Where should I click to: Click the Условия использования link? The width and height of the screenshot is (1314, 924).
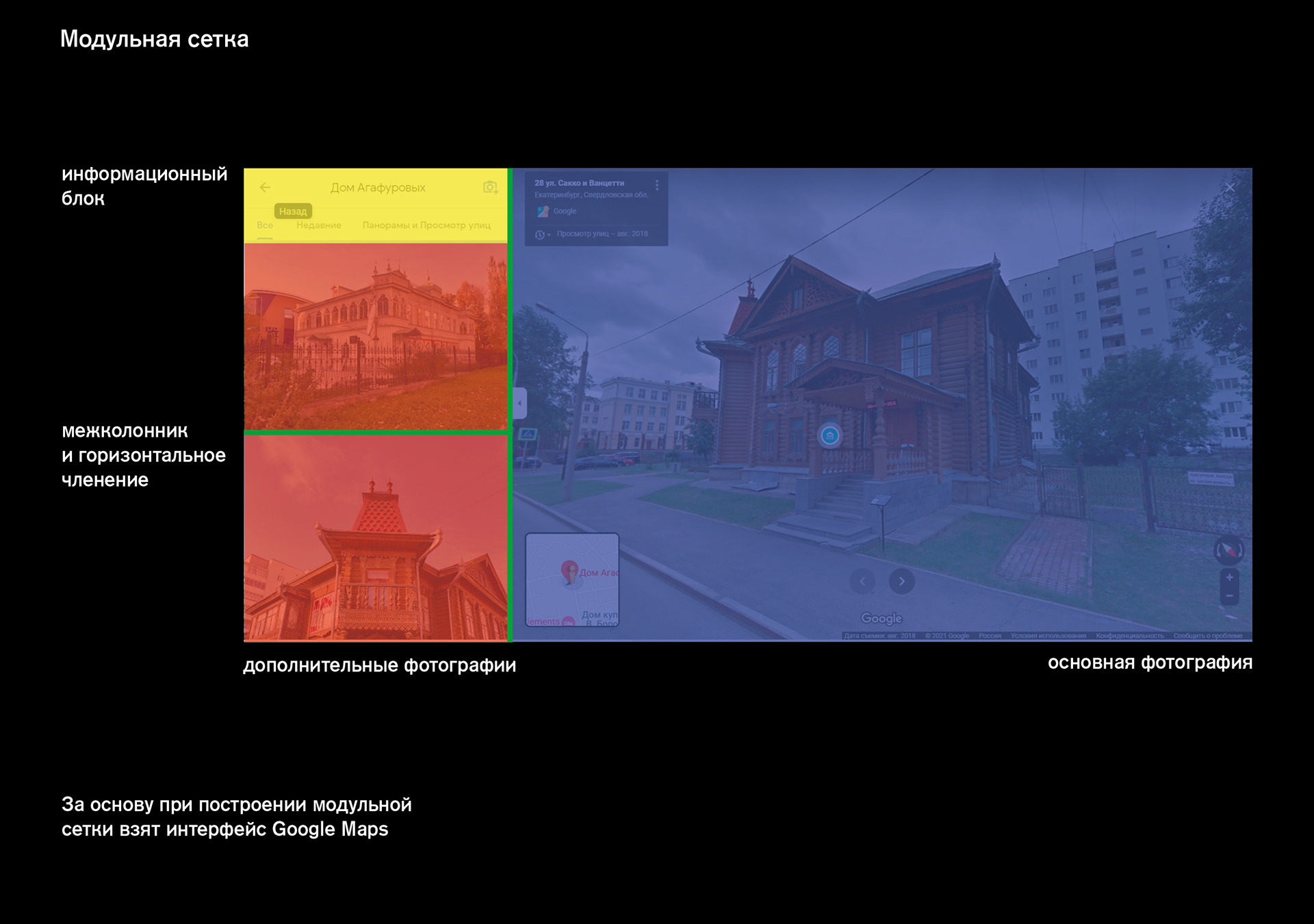click(x=1048, y=636)
